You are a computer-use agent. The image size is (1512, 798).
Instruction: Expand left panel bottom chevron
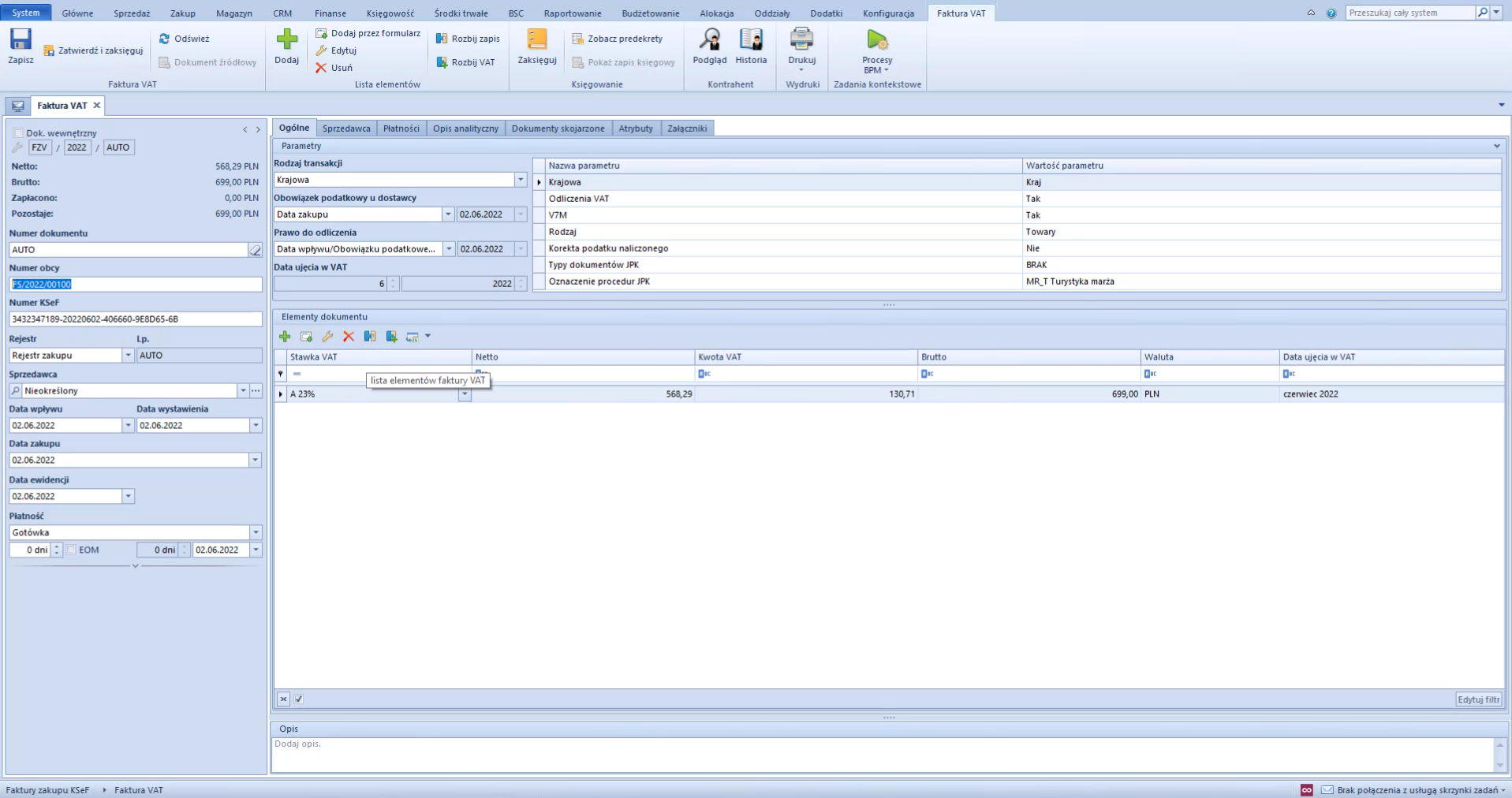point(135,565)
